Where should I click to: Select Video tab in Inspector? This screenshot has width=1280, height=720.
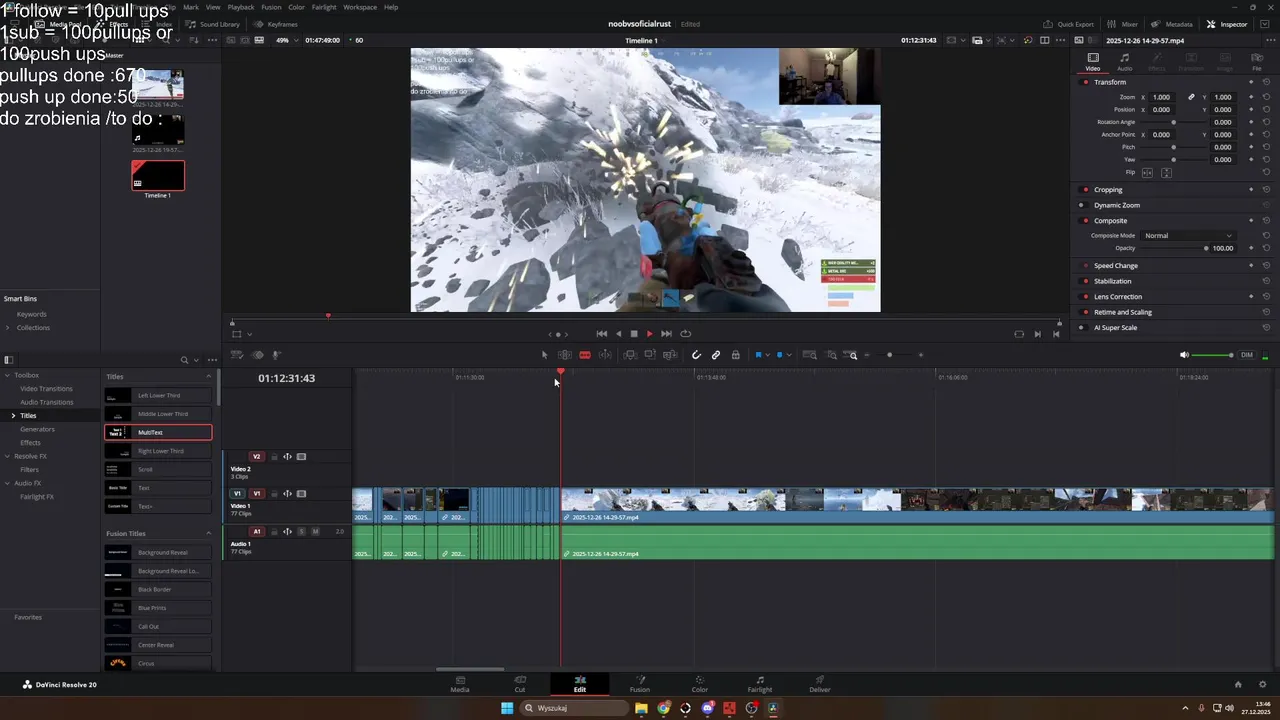point(1093,62)
